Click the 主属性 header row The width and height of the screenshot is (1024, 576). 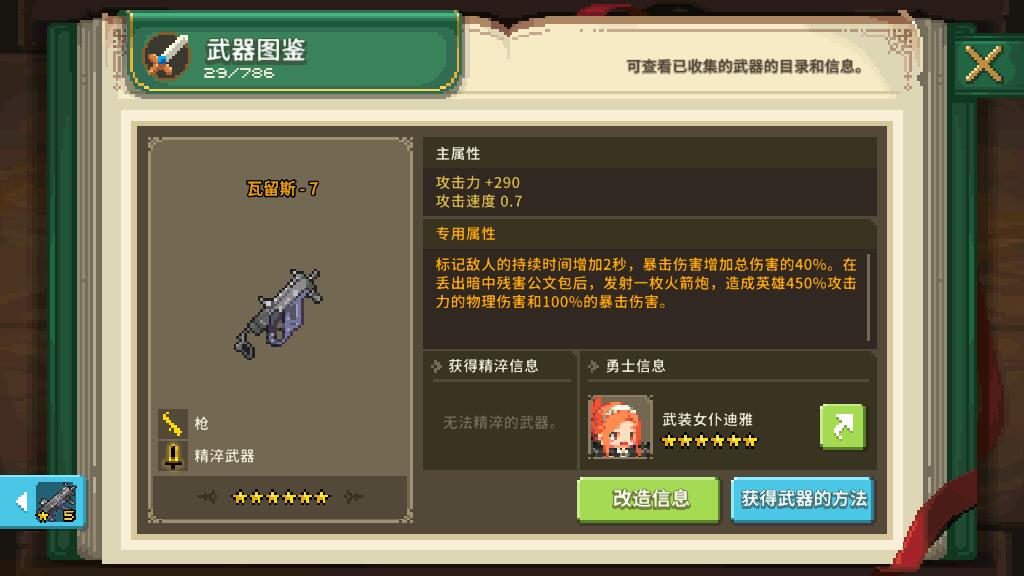pyautogui.click(x=649, y=153)
